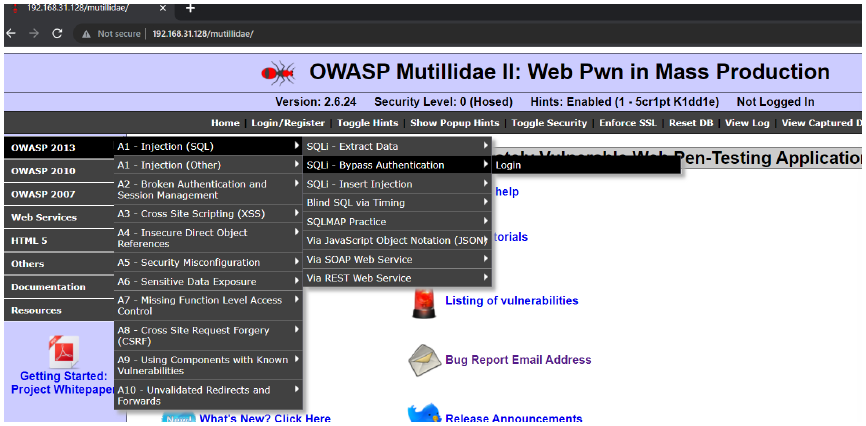Open What's New? Click Here link
This screenshot has height=426, width=866.
[265, 419]
